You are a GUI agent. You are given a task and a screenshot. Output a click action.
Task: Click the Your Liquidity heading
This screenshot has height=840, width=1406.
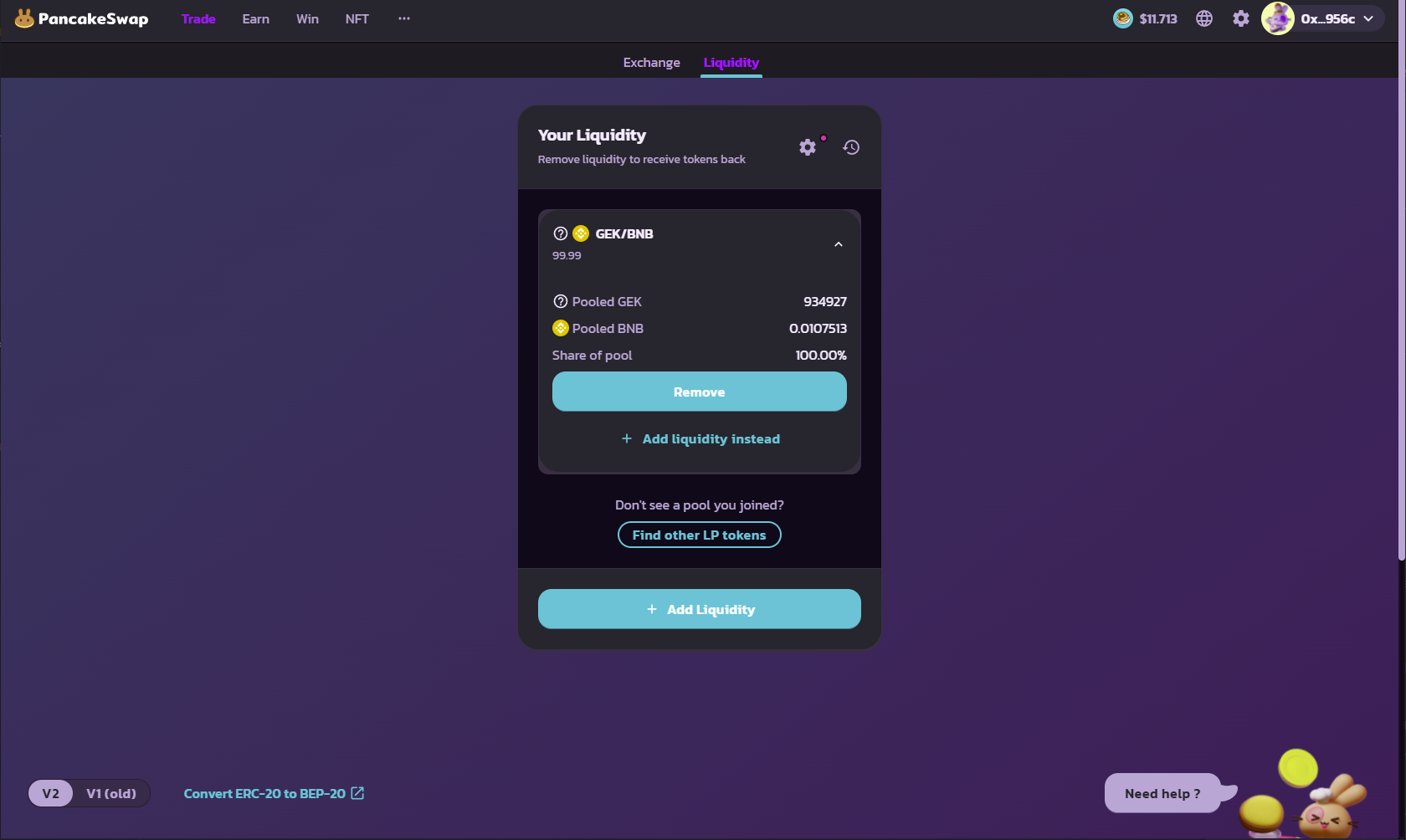pos(592,135)
